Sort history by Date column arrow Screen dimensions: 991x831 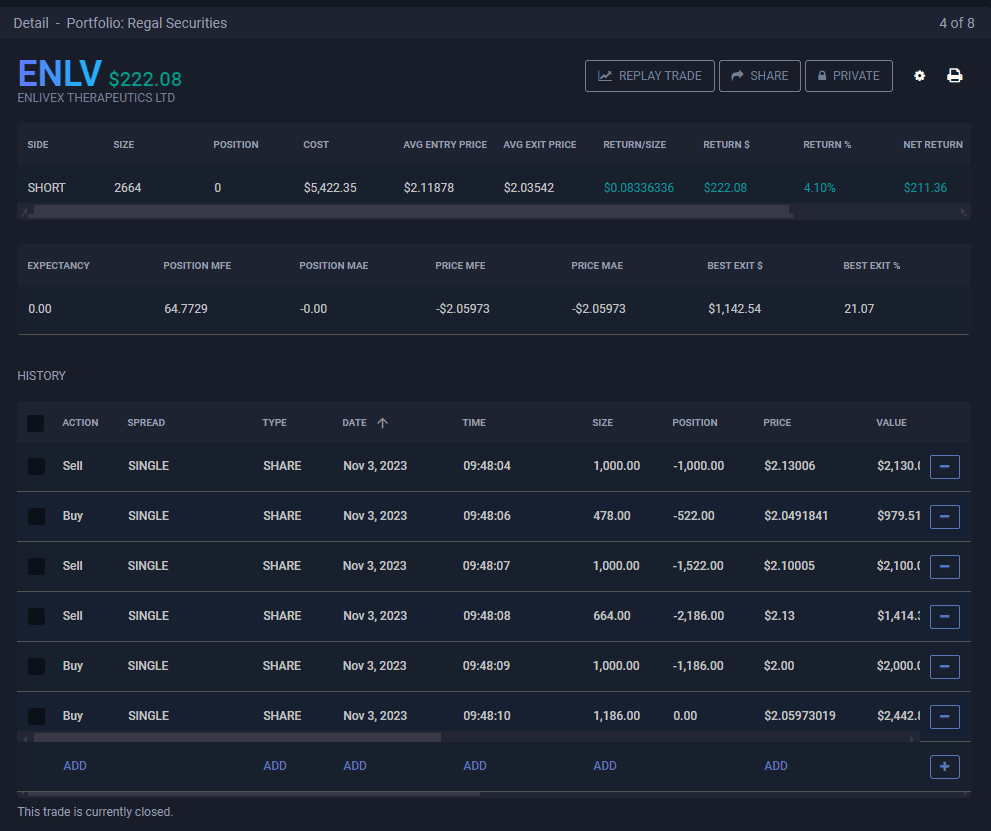(x=382, y=423)
